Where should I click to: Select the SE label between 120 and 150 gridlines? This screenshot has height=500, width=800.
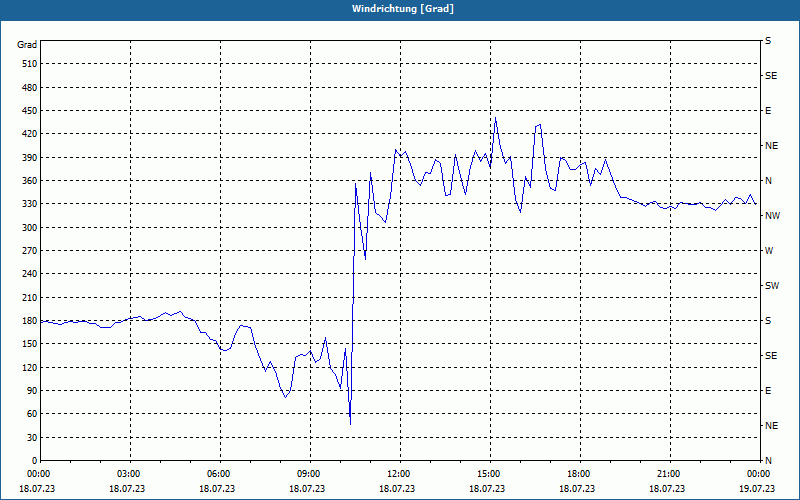[x=771, y=356]
